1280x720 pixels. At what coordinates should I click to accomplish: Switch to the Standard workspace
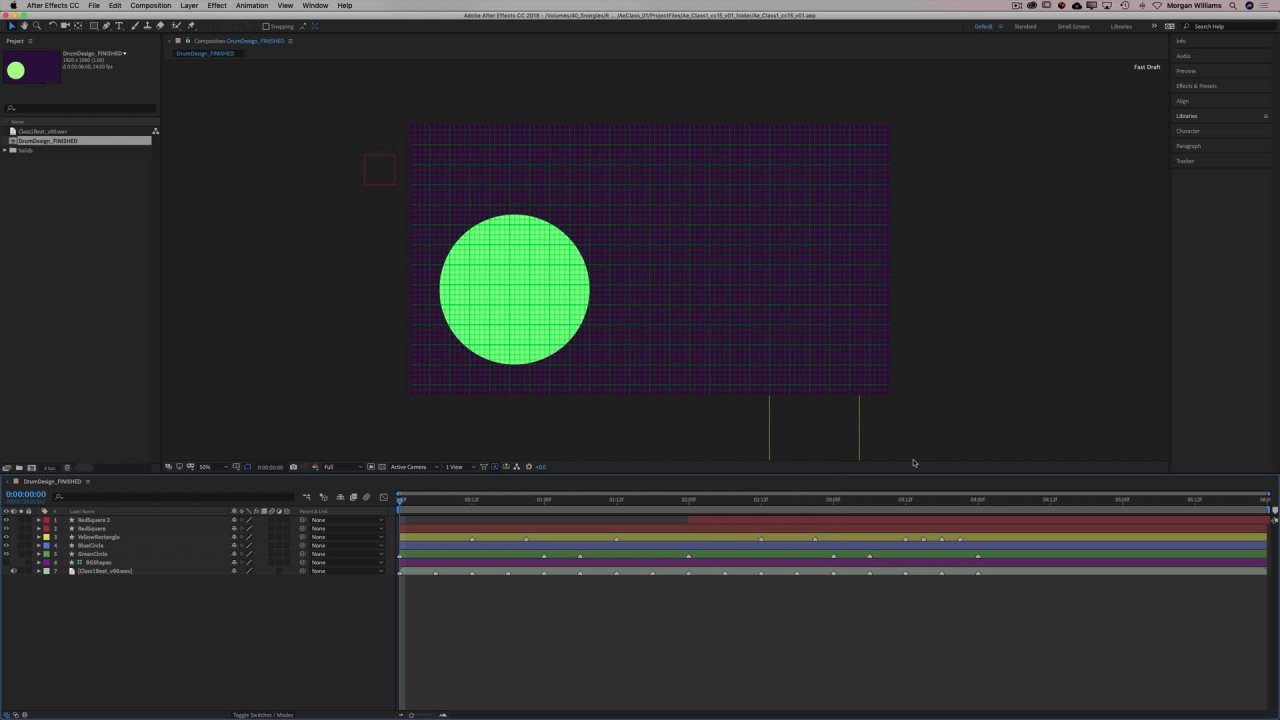[x=1025, y=27]
